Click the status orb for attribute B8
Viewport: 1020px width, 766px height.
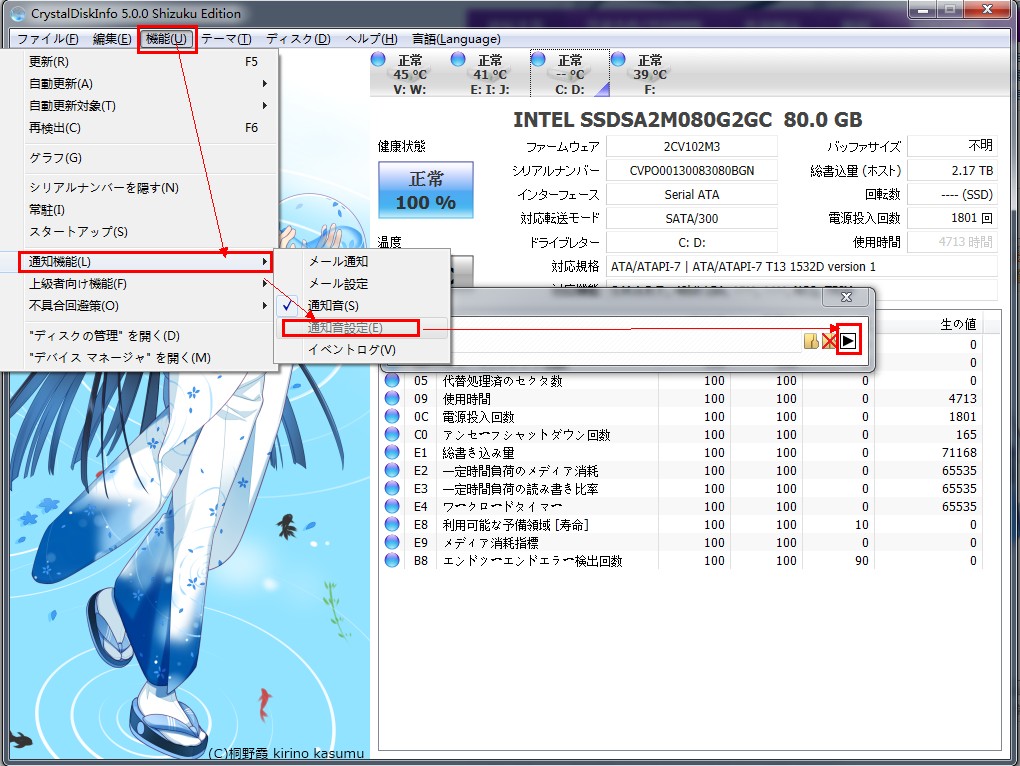tap(392, 561)
